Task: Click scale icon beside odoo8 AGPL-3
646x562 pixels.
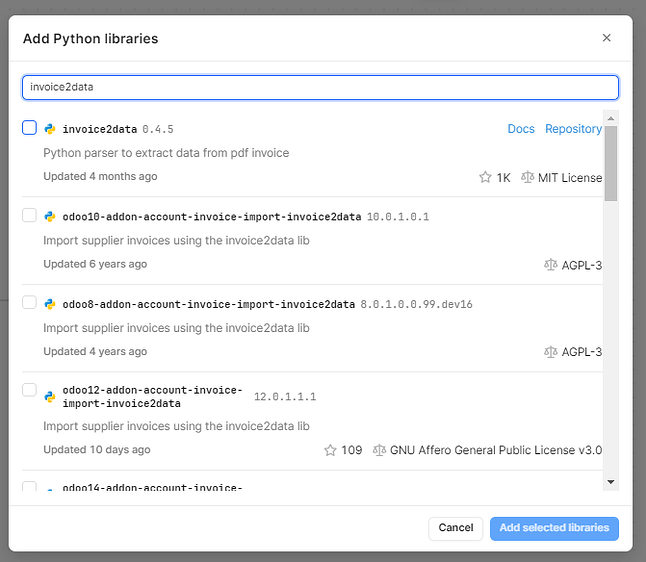Action: pos(551,352)
